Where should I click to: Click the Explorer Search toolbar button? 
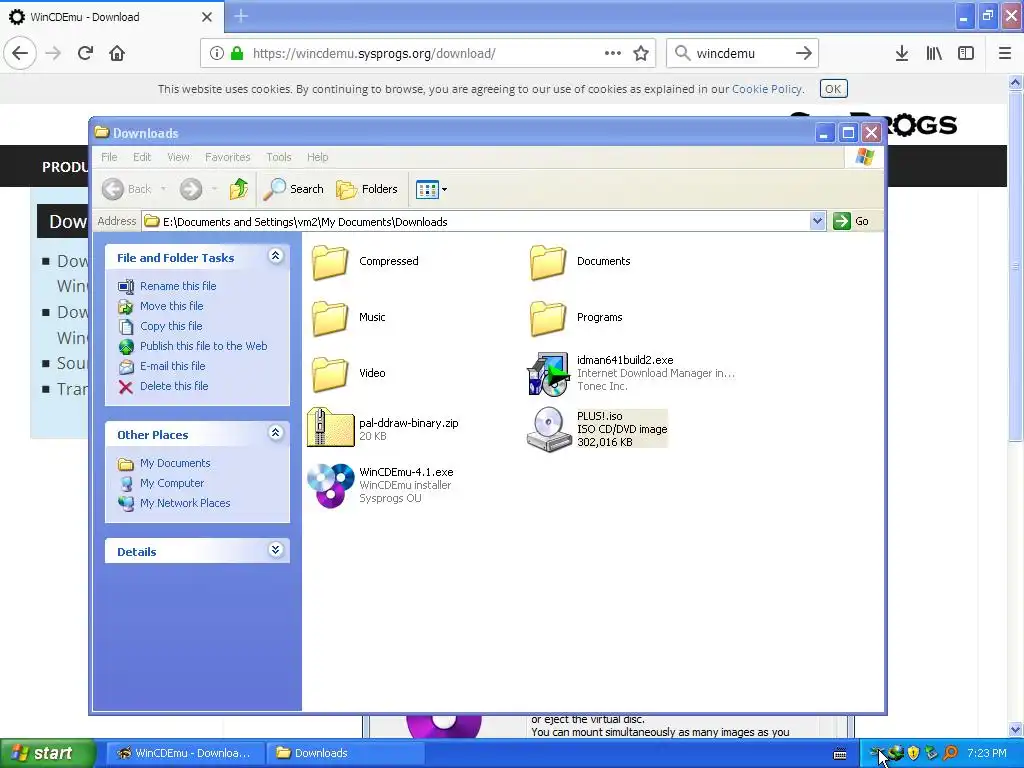coord(293,189)
